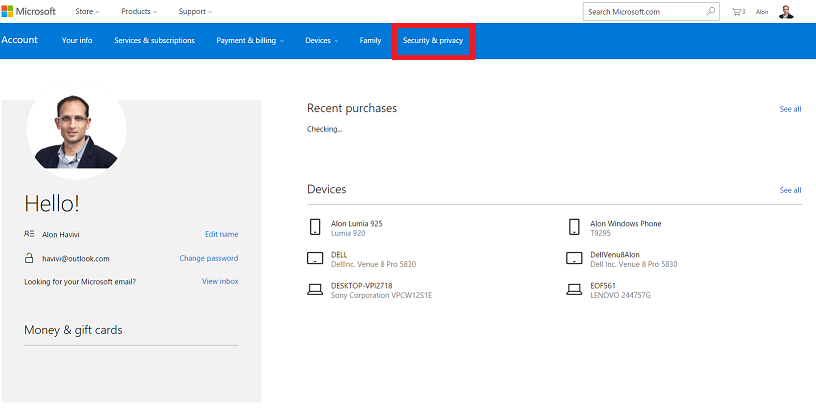This screenshot has height=412, width=816.
Task: Click the Alon Windows Phone device icon
Action: 574,227
